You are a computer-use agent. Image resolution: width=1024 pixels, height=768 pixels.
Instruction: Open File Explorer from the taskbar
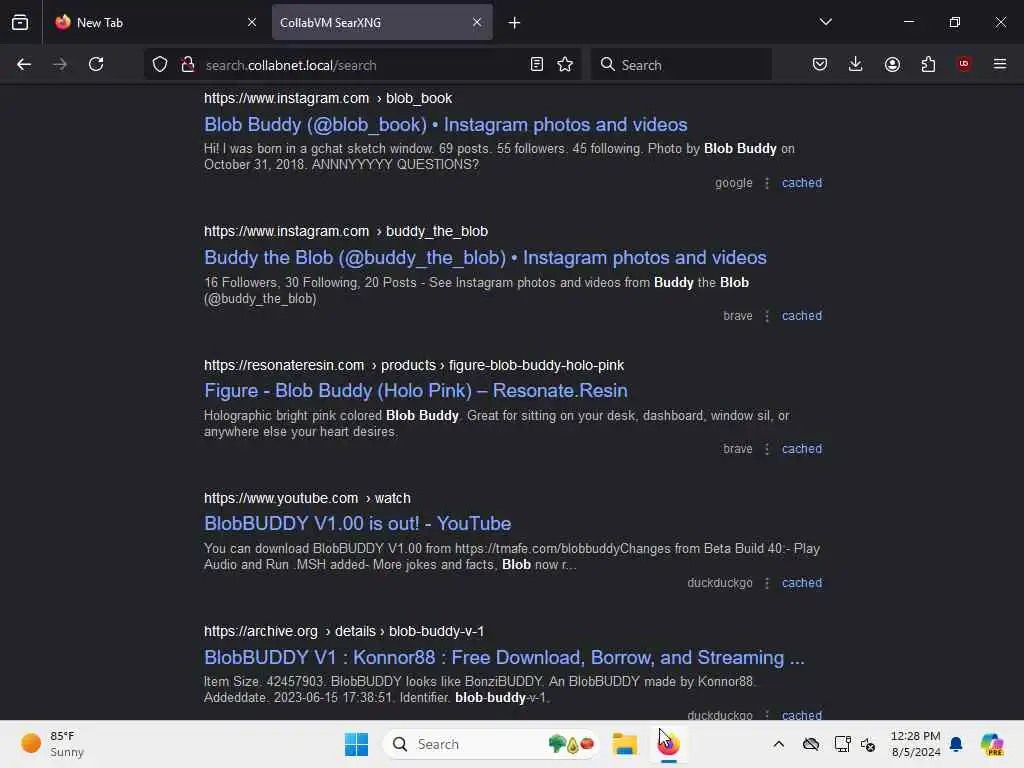[x=624, y=744]
